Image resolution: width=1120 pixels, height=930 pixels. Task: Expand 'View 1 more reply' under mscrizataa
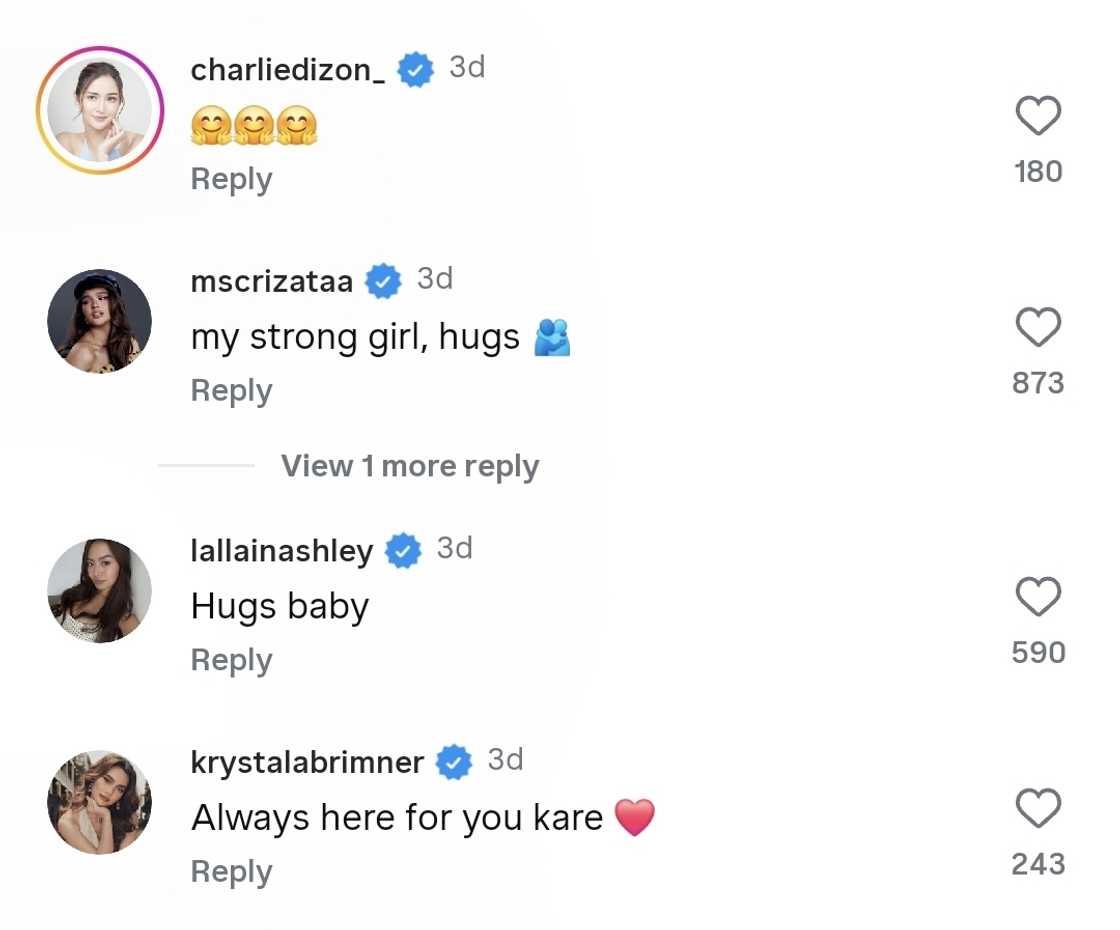point(409,466)
